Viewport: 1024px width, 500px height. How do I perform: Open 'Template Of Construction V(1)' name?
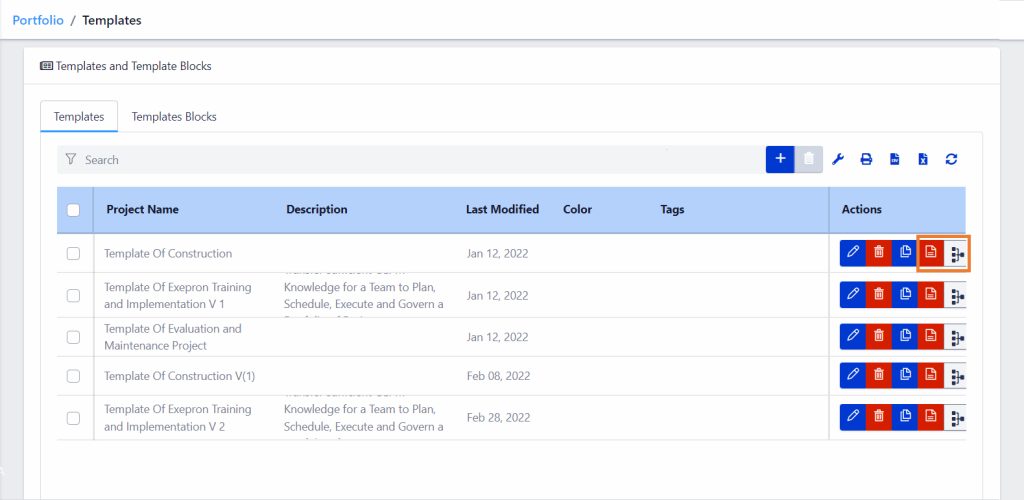pos(180,376)
